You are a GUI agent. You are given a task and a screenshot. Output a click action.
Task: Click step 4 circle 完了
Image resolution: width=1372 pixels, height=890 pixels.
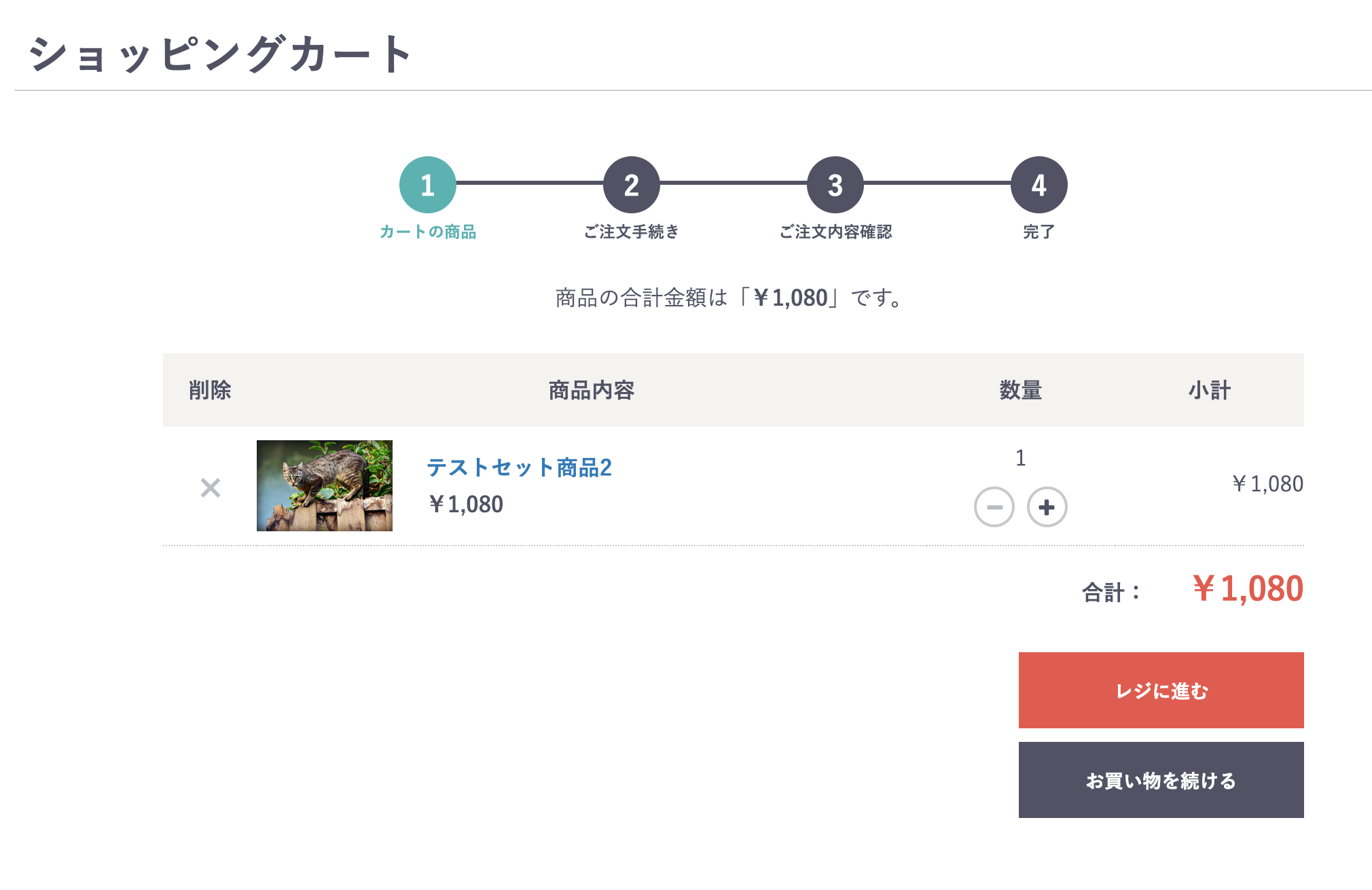coord(1039,185)
